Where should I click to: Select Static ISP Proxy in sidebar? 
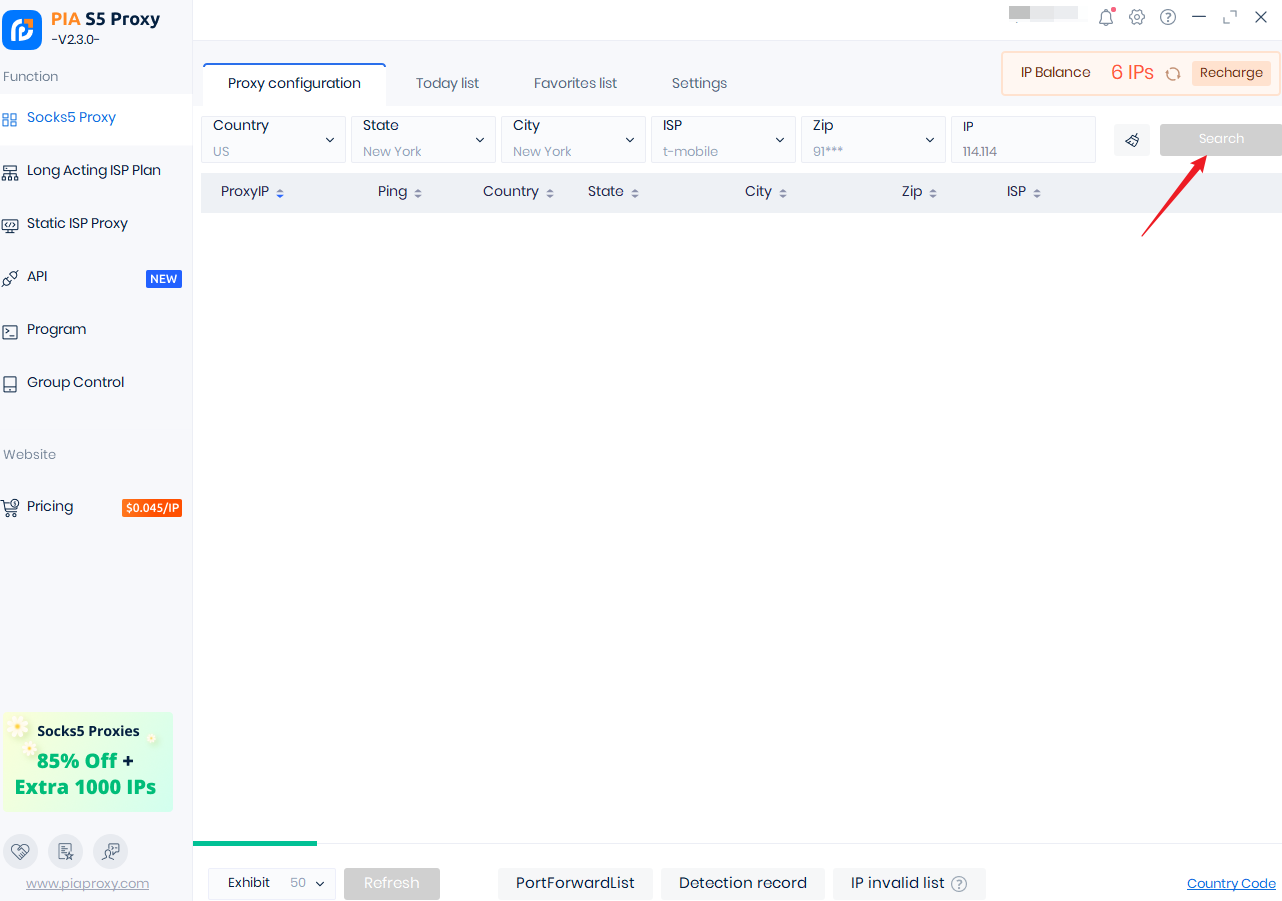click(77, 224)
